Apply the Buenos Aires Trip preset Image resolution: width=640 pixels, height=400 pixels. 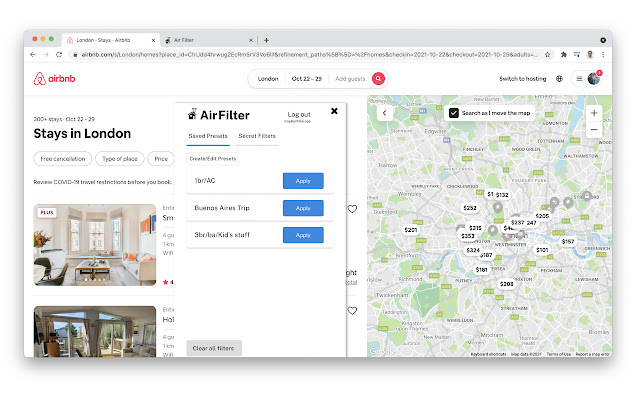303,208
